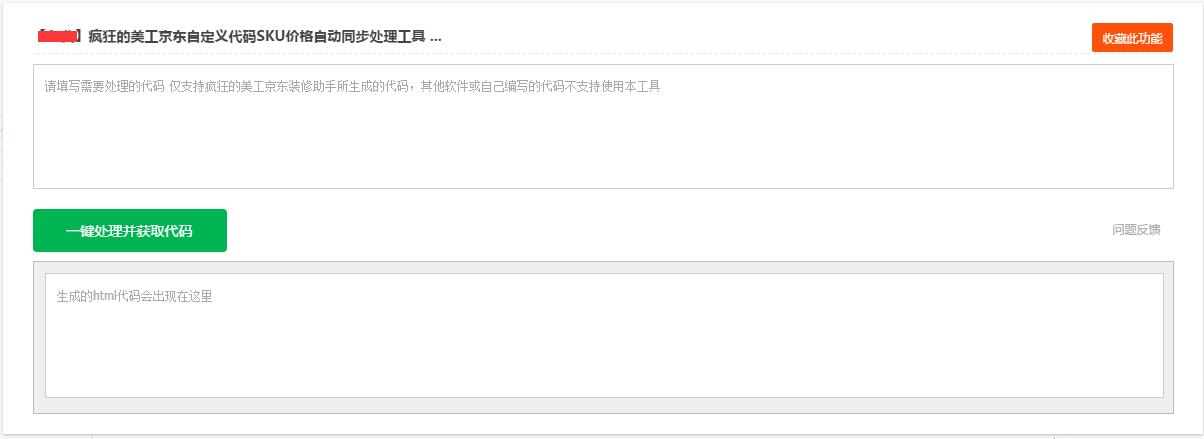Image resolution: width=1204 pixels, height=439 pixels.
Task: Click the heading phrase 价格自动同步处理工具
Action: tap(355, 37)
